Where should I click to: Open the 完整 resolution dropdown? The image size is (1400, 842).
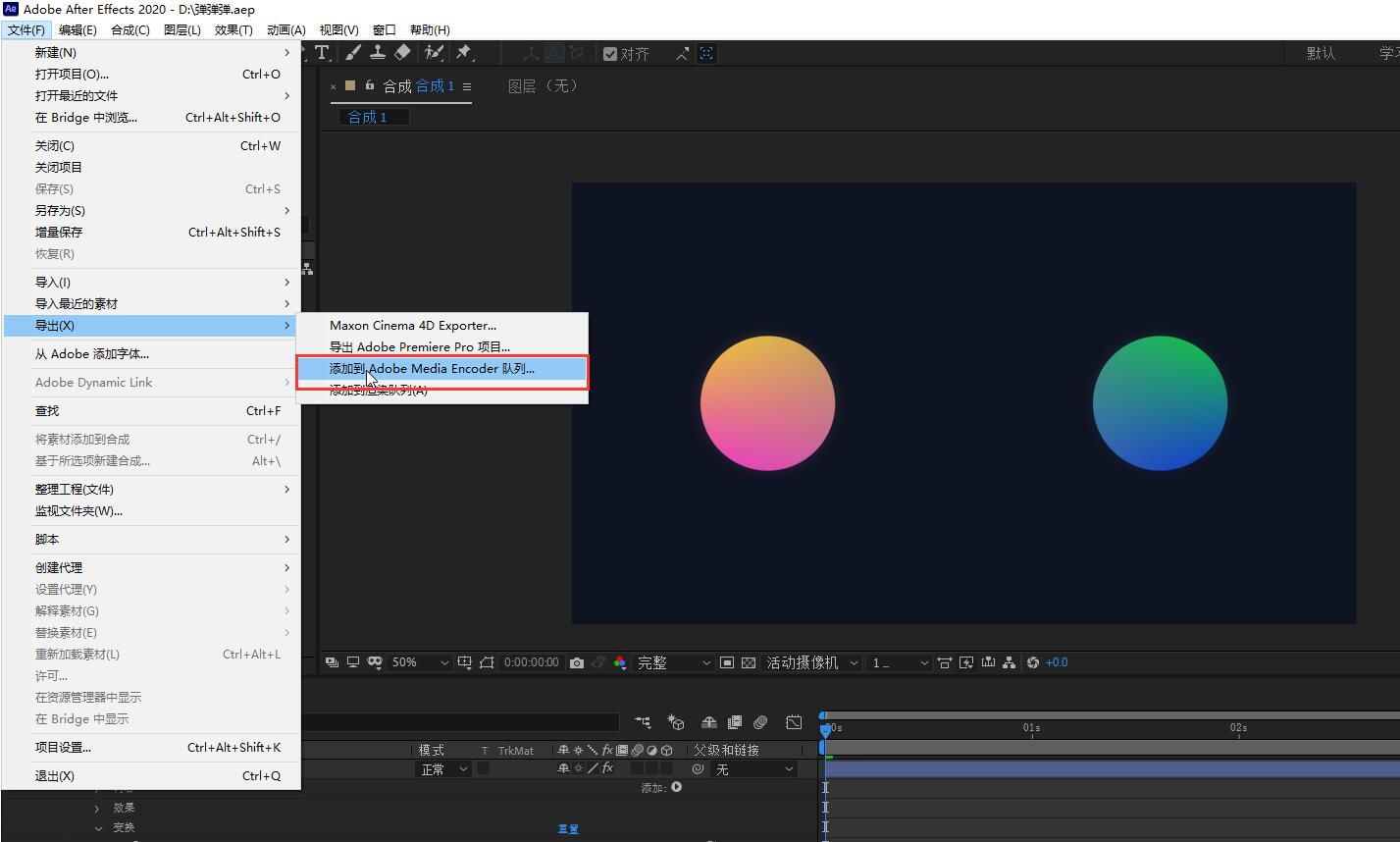coord(674,662)
